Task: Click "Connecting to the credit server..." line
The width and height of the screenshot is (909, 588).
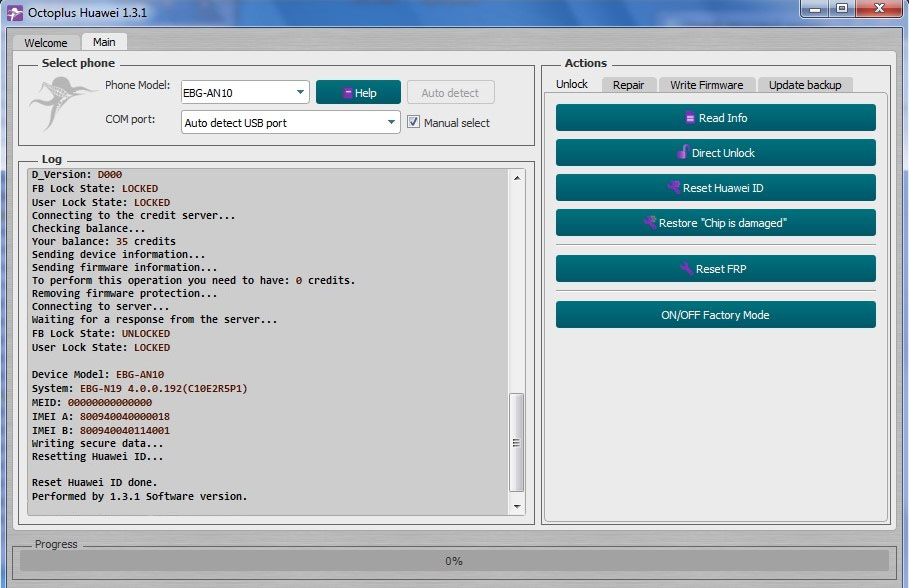Action: (x=134, y=215)
